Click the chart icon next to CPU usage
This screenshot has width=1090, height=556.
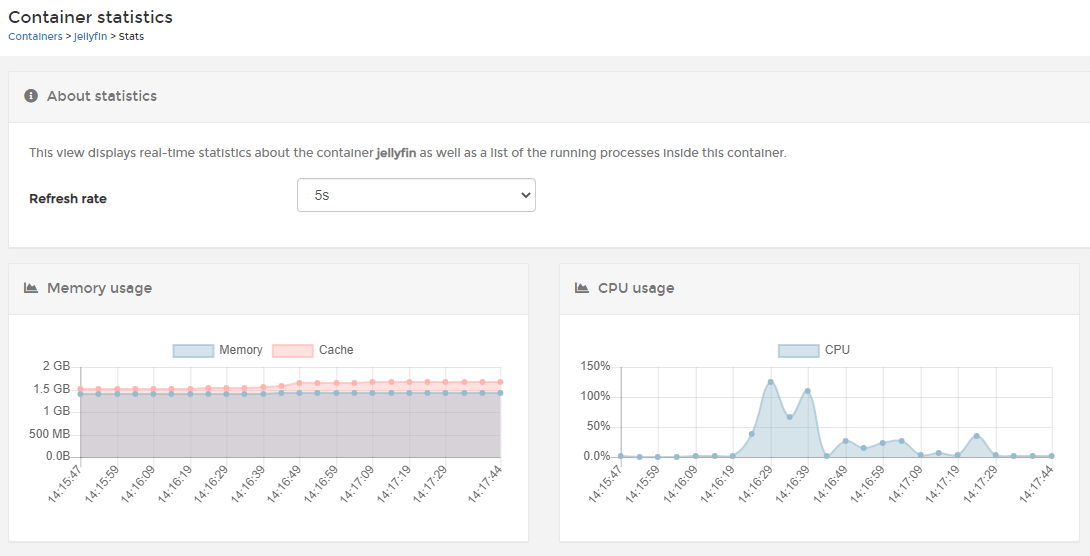click(582, 288)
